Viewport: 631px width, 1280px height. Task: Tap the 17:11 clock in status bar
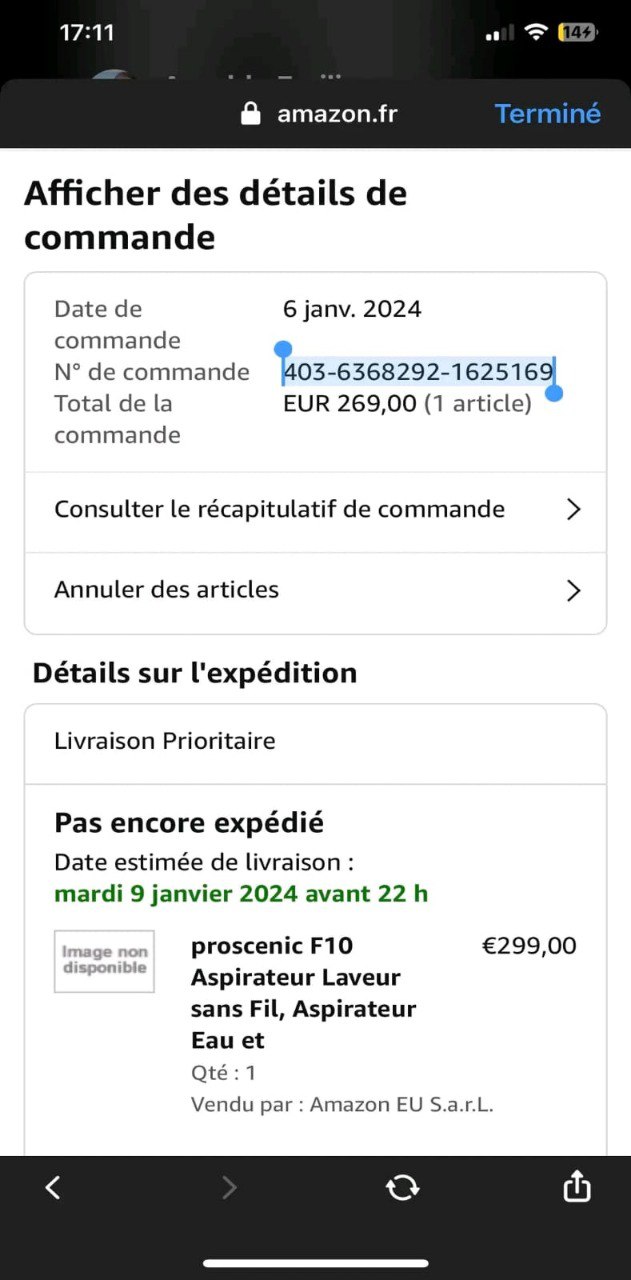[x=87, y=32]
